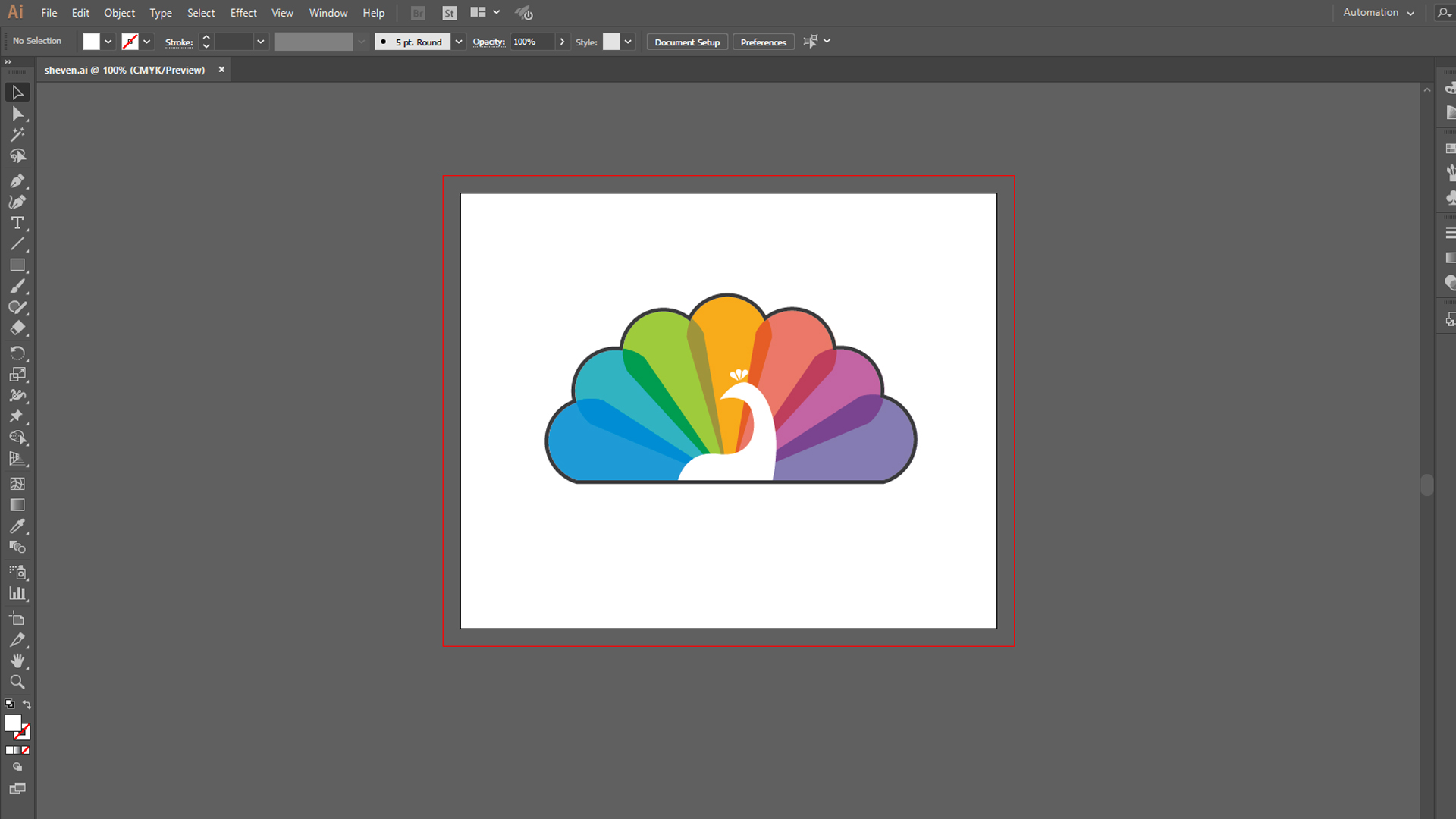Viewport: 1456px width, 819px height.
Task: Click the Opacity 100% field
Action: 532,42
